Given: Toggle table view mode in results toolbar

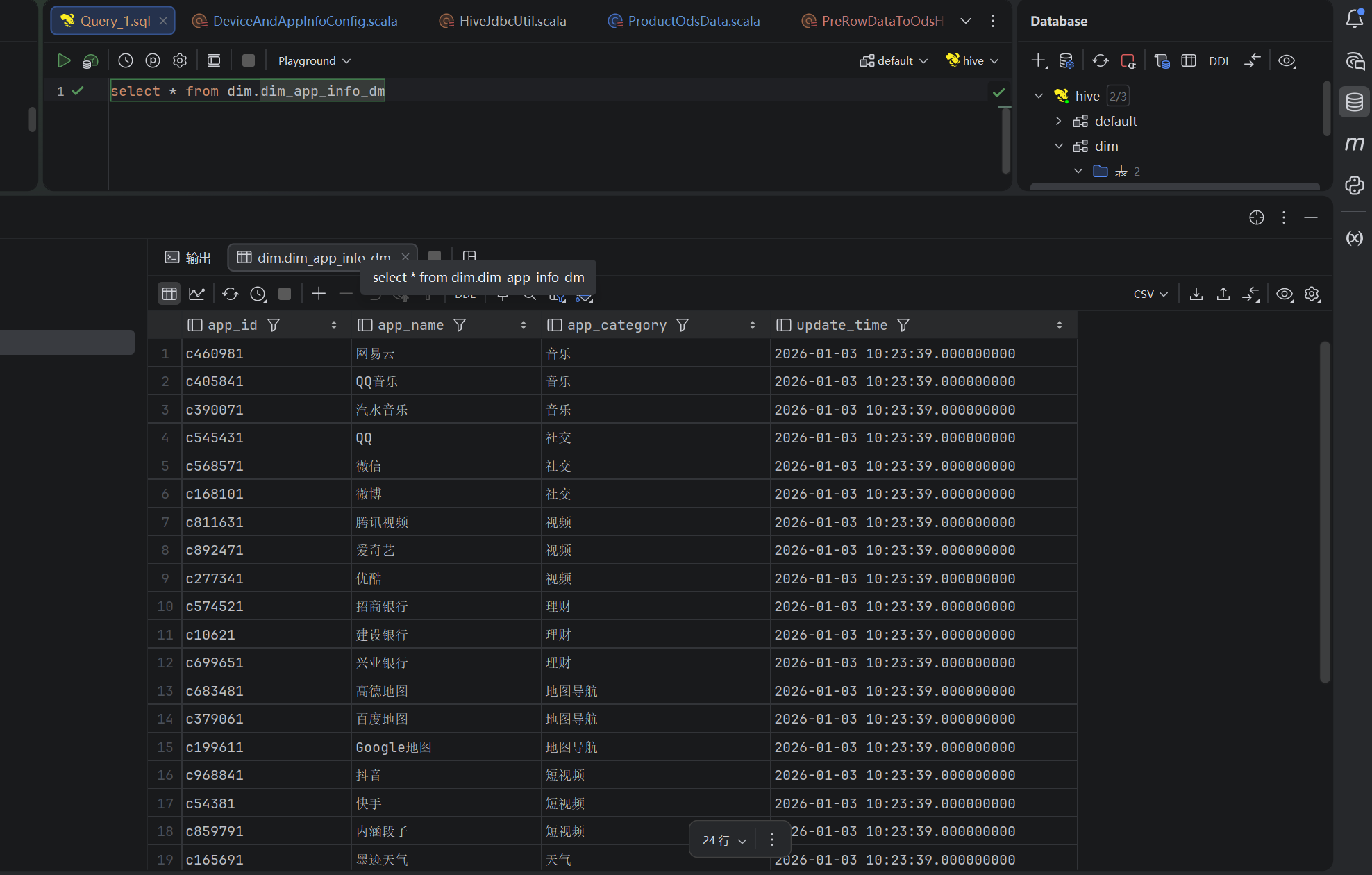Looking at the screenshot, I should pos(169,294).
